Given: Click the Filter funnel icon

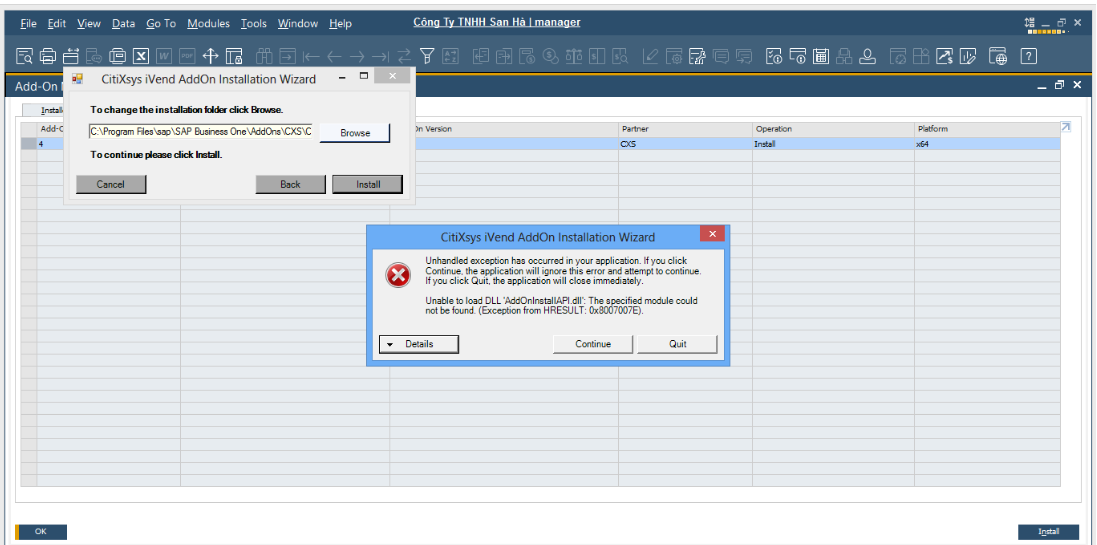Looking at the screenshot, I should [427, 56].
